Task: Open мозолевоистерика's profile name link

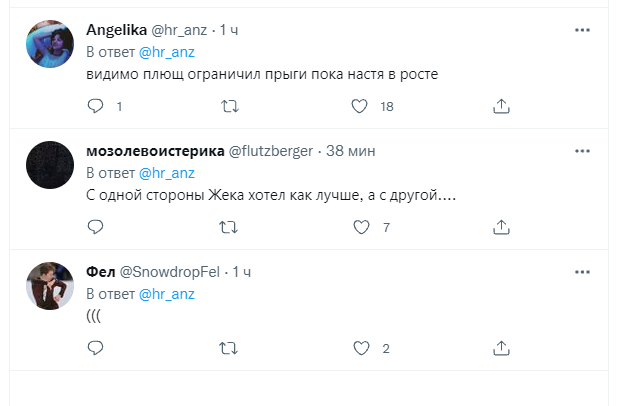Action: 155,151
